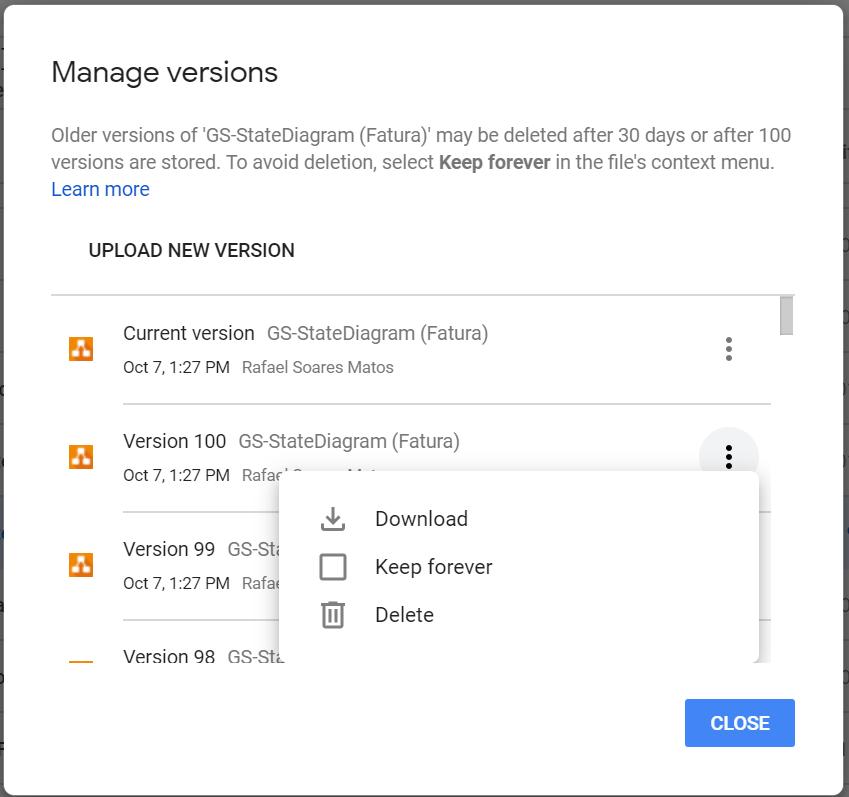This screenshot has width=849, height=797.
Task: Select Delete from the context menu
Action: 404,615
